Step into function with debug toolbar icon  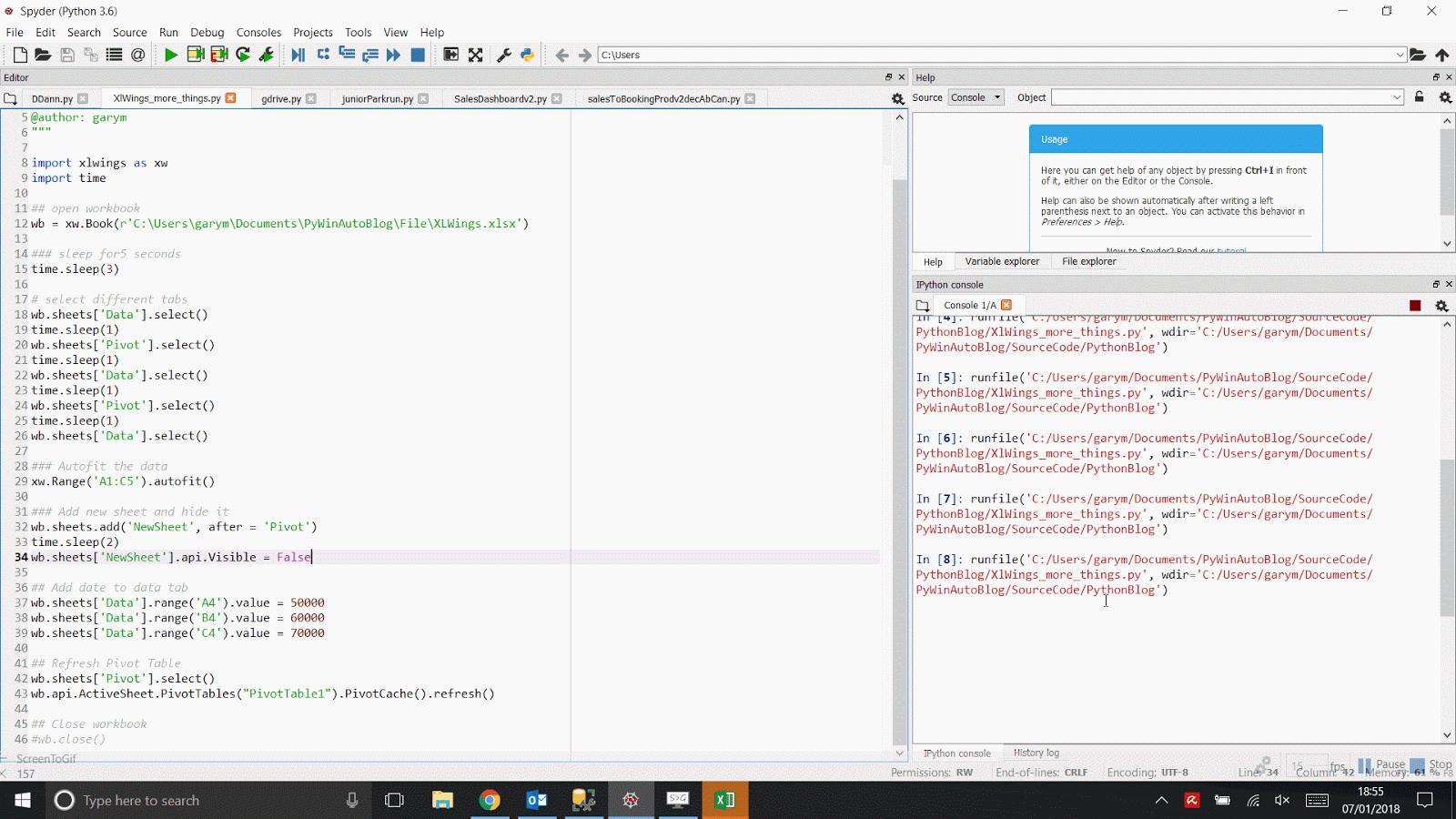[x=347, y=55]
